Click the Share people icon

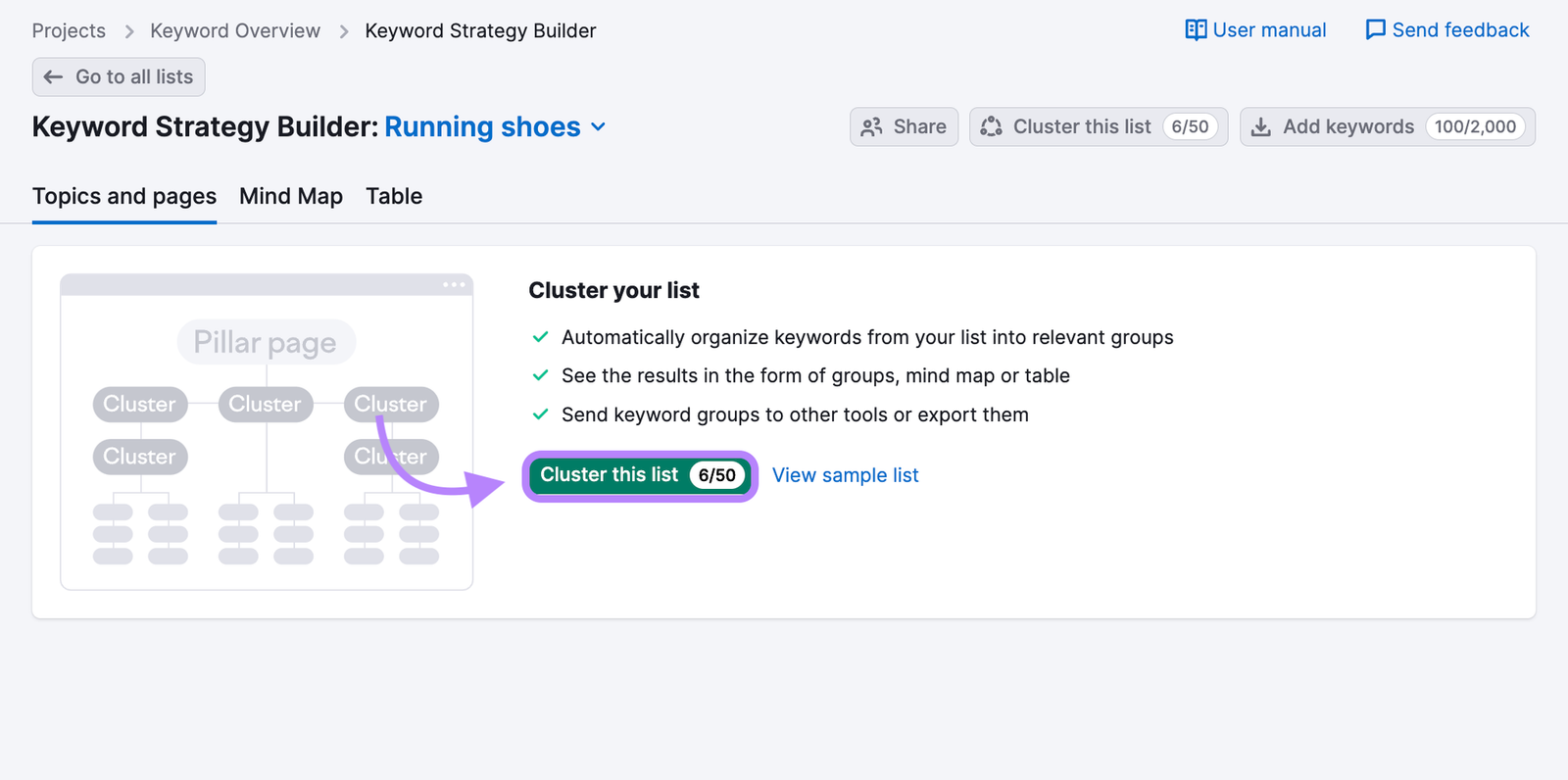(871, 127)
